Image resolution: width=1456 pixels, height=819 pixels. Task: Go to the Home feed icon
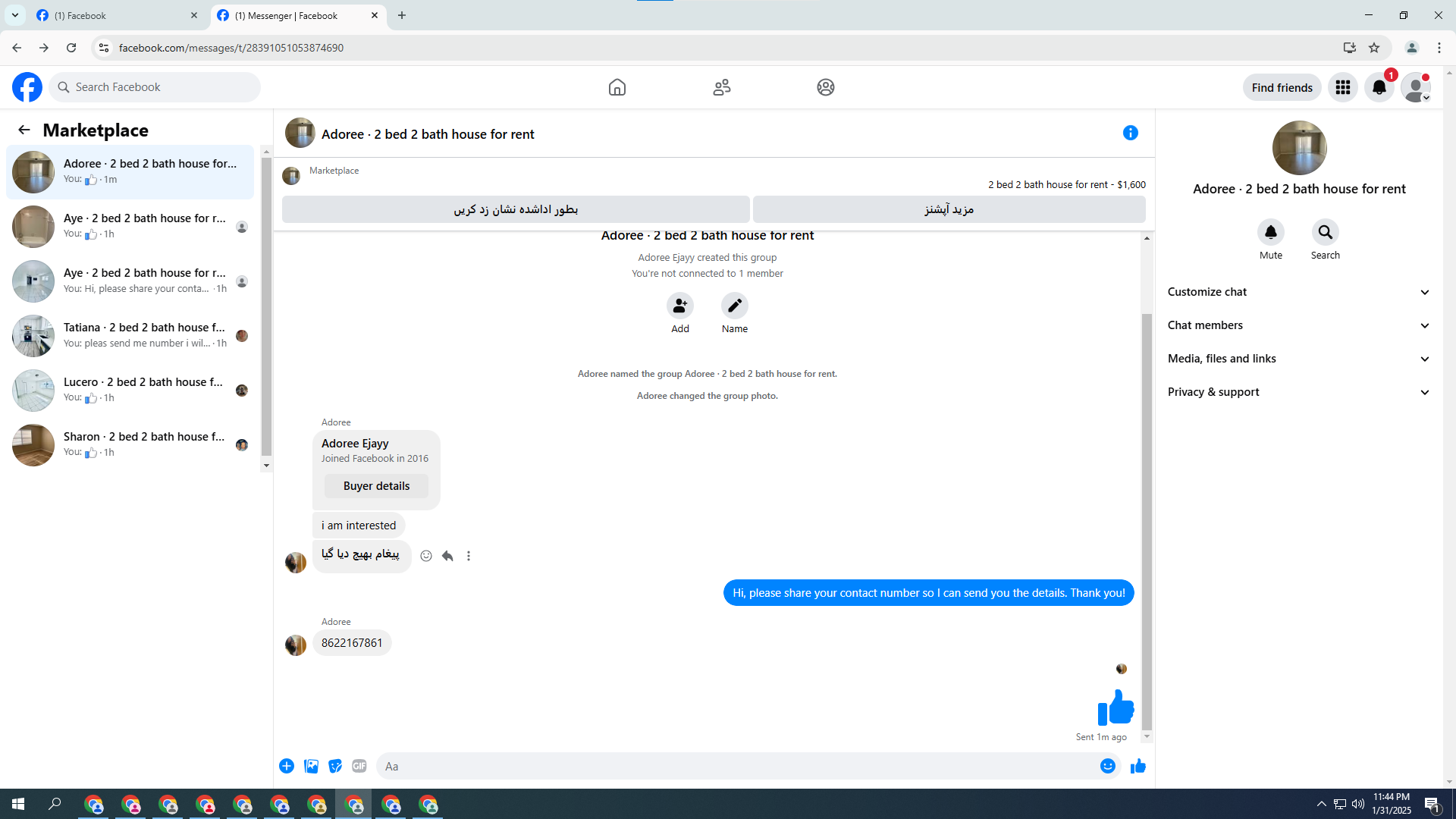(x=617, y=87)
